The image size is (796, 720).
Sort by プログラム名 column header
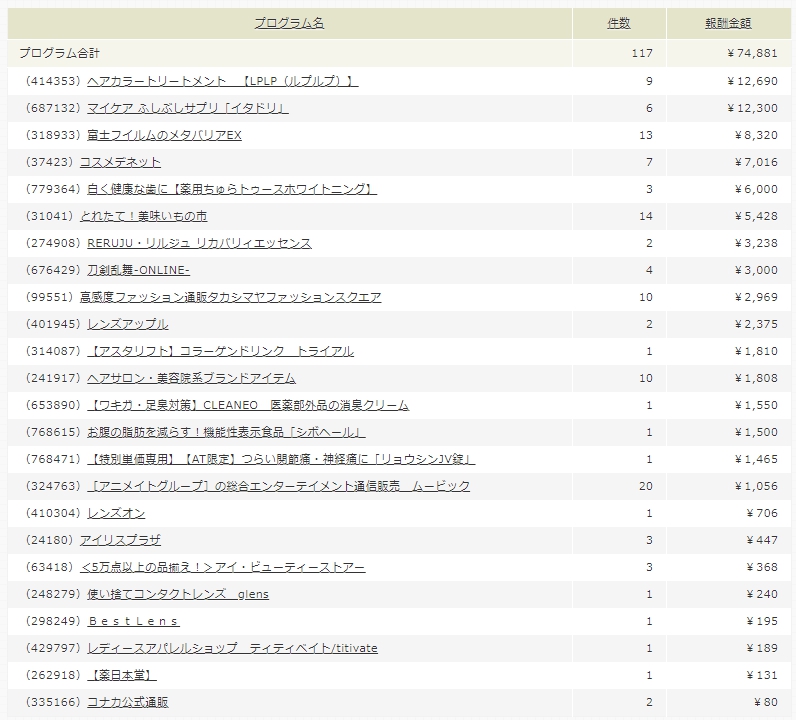click(289, 23)
